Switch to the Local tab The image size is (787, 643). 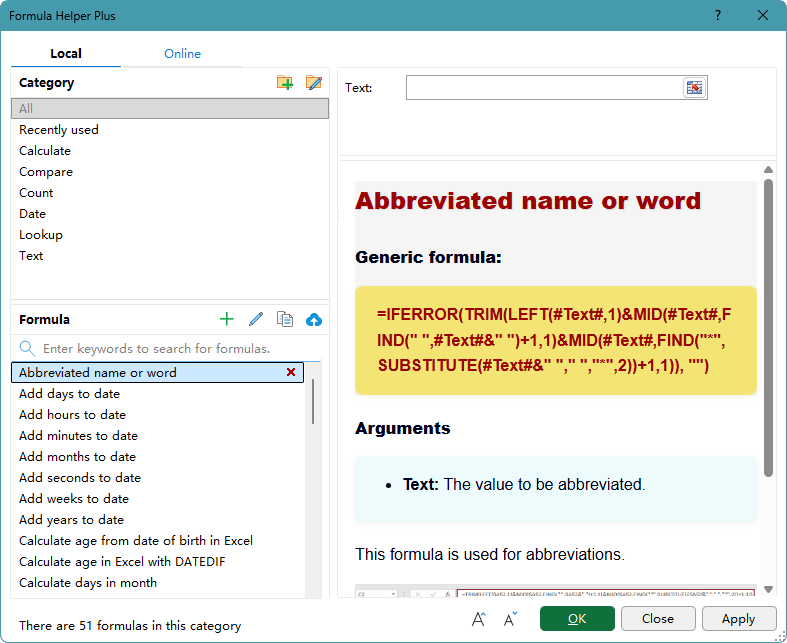66,54
